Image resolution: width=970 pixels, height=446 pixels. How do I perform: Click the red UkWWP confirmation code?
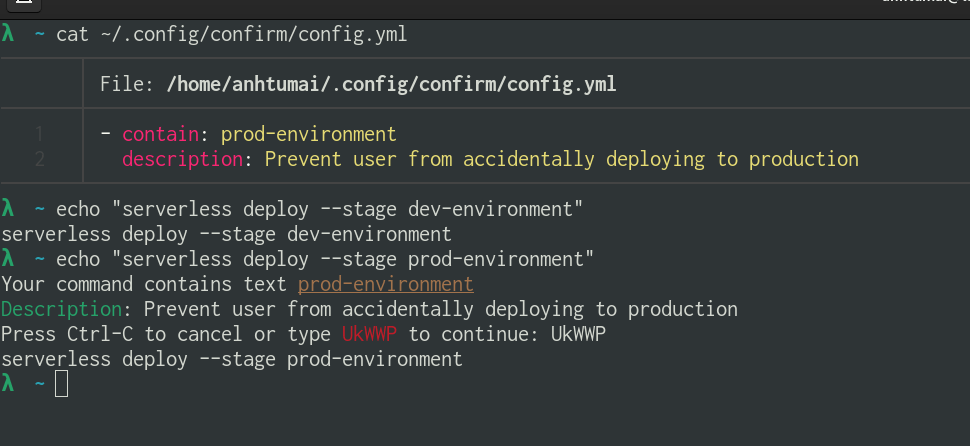[x=369, y=334]
